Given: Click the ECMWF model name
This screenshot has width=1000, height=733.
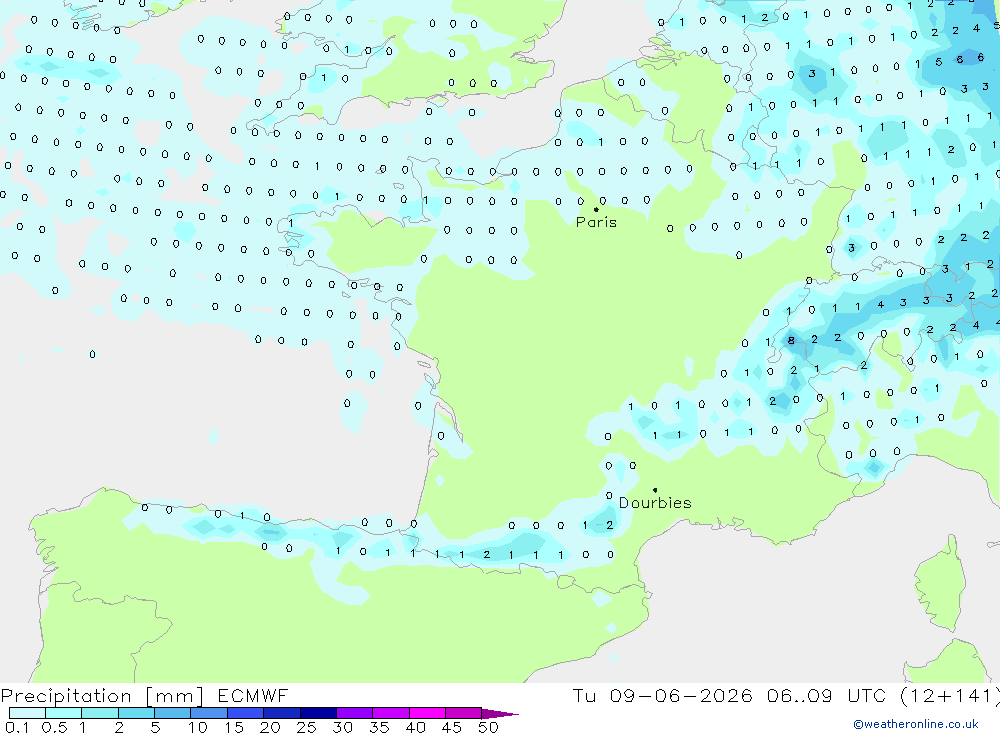Looking at the screenshot, I should [x=253, y=695].
